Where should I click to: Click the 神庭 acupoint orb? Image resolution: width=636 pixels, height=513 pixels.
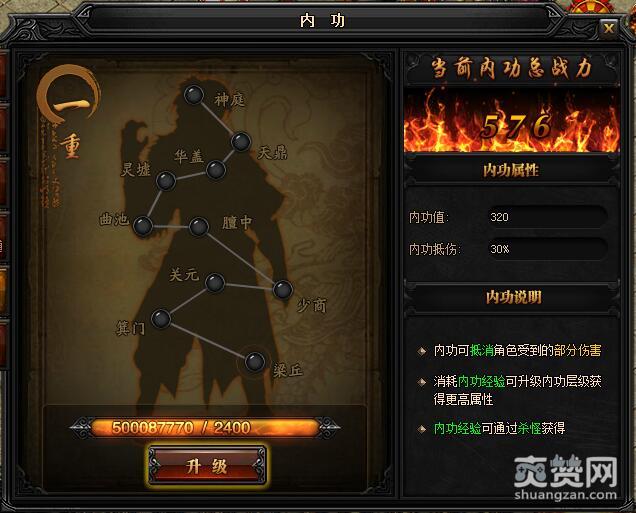tap(193, 95)
